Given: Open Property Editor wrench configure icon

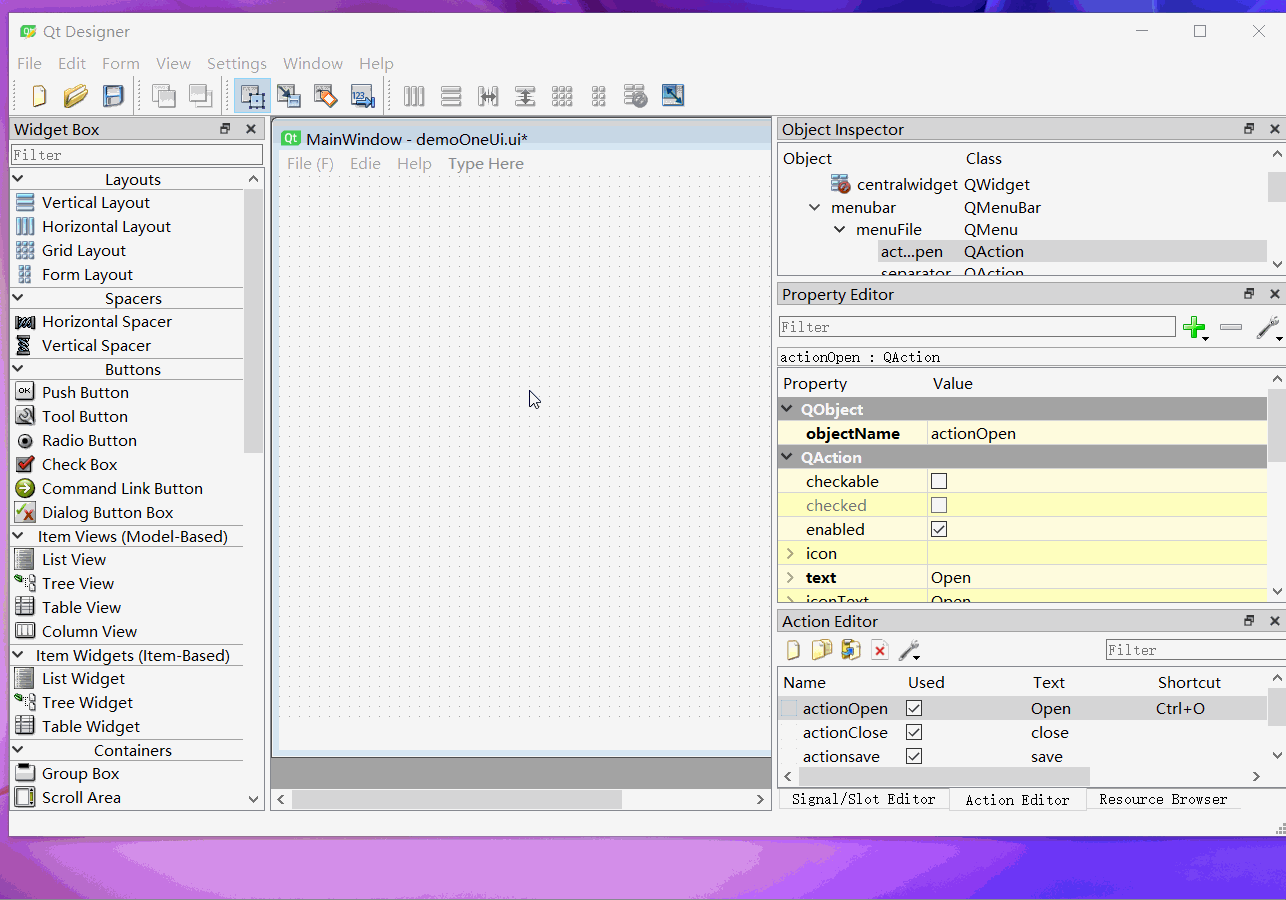Looking at the screenshot, I should point(1269,327).
